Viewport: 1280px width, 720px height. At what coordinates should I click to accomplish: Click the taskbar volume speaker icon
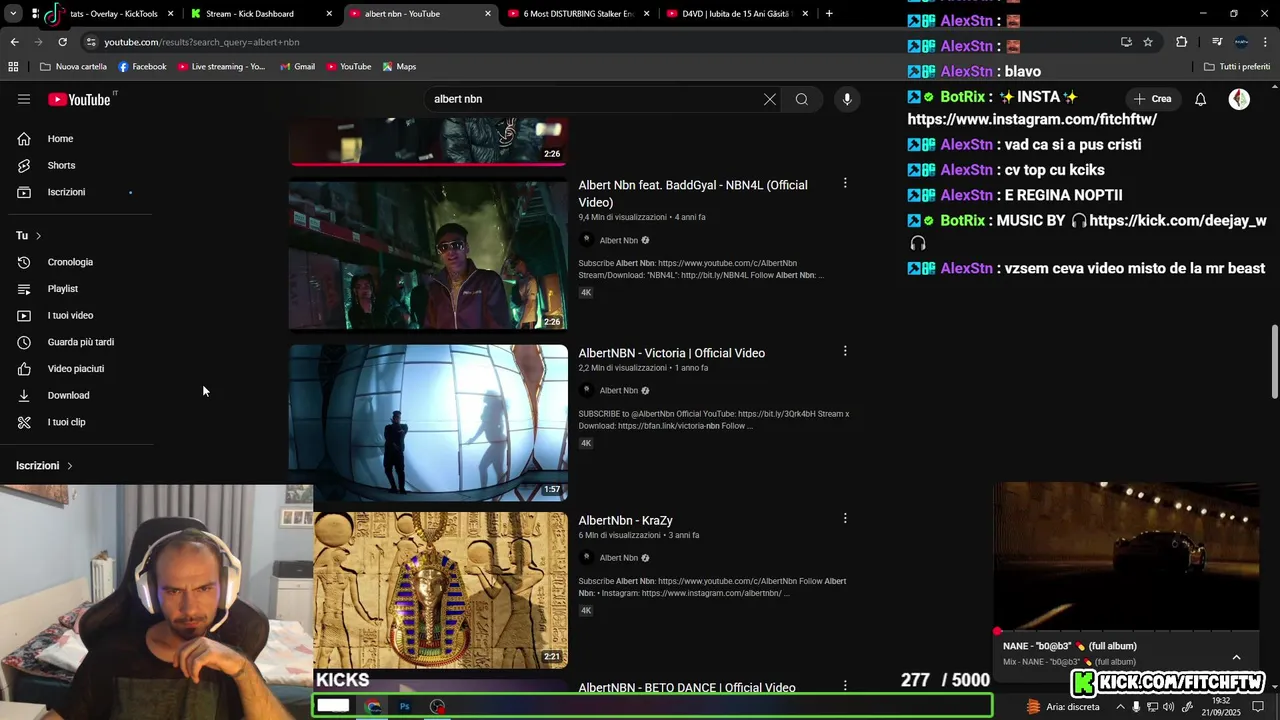(1169, 707)
